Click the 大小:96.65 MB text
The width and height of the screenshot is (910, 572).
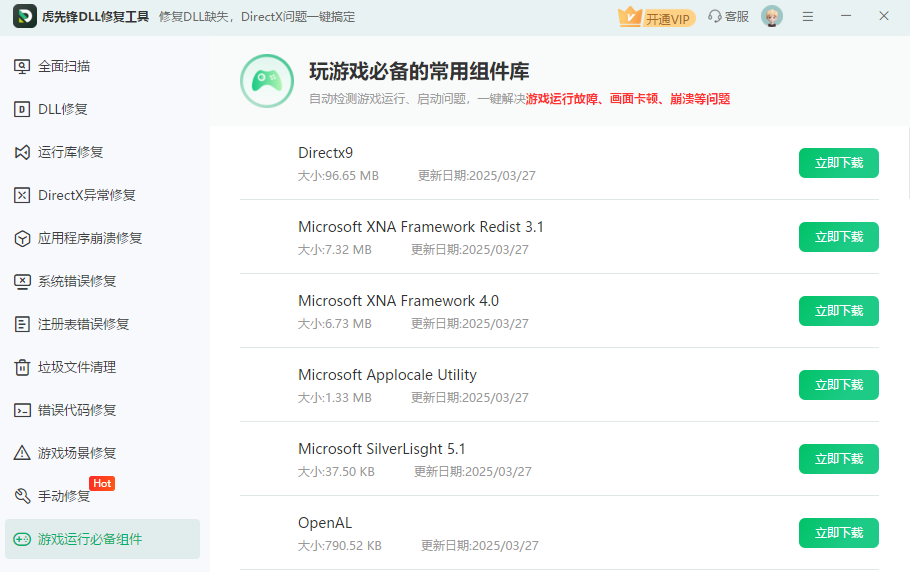[x=338, y=176]
